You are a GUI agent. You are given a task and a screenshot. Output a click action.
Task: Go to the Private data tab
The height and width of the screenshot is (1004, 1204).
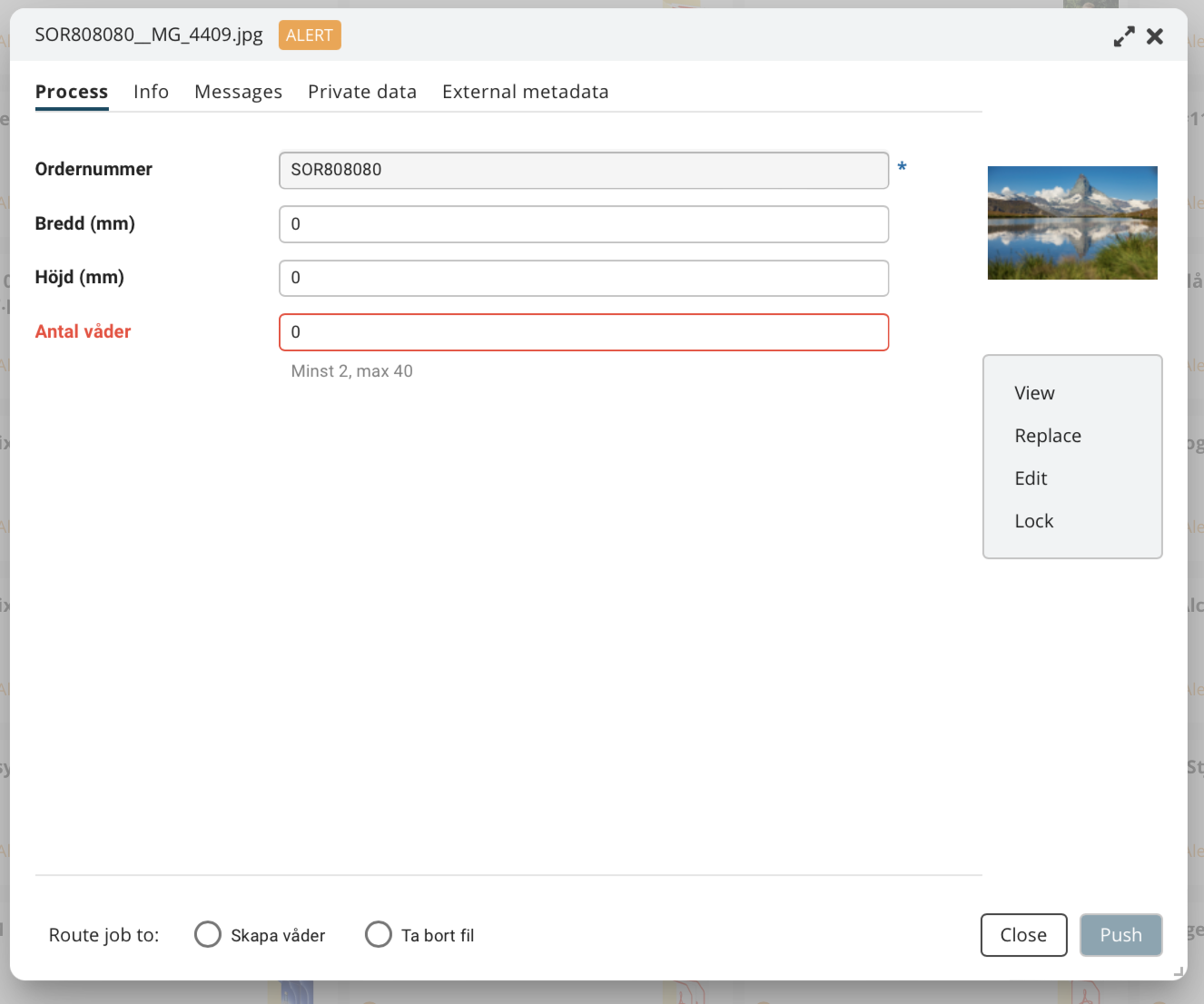[x=361, y=92]
